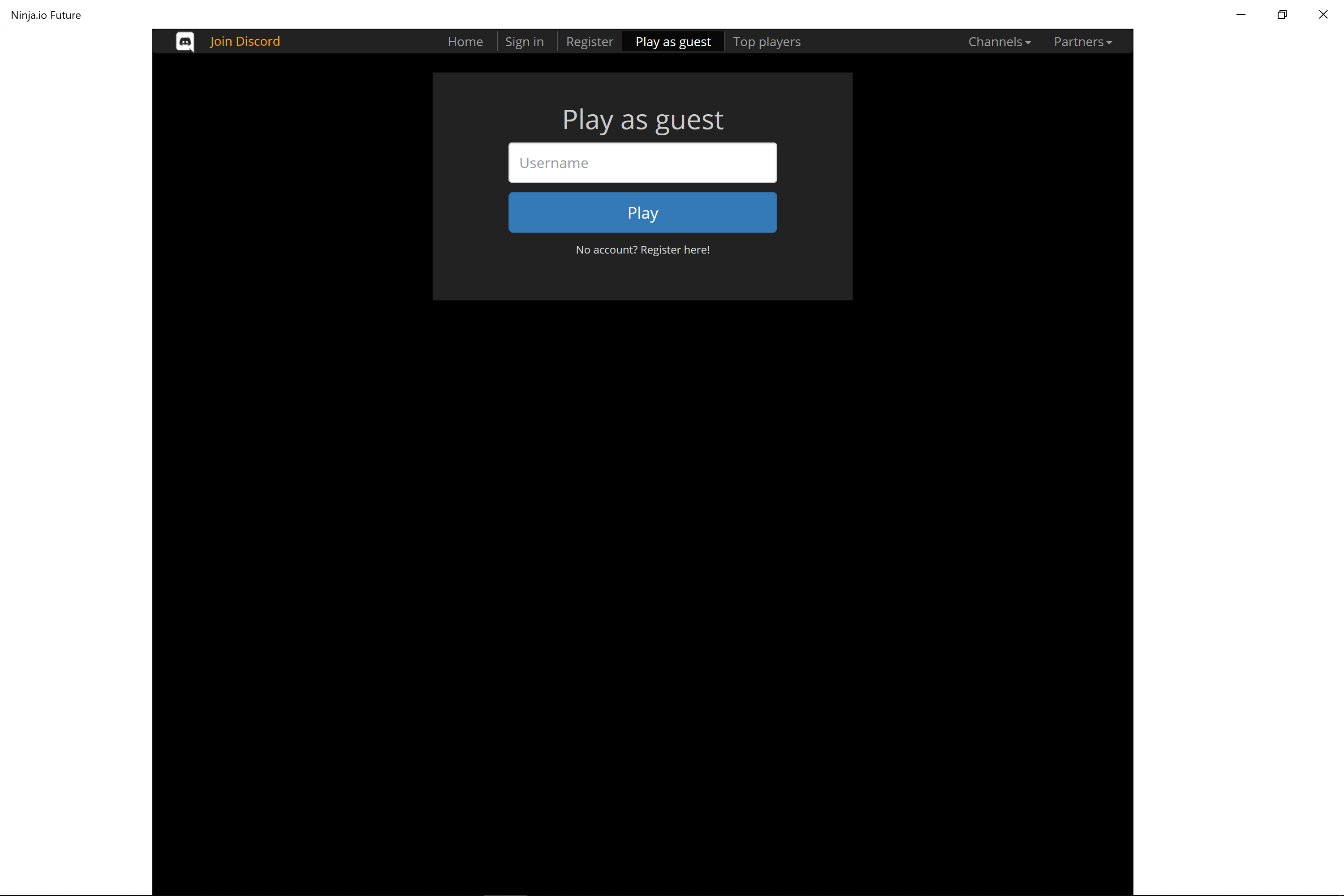Click the Discord logo icon
This screenshot has width=1344, height=896.
point(185,42)
